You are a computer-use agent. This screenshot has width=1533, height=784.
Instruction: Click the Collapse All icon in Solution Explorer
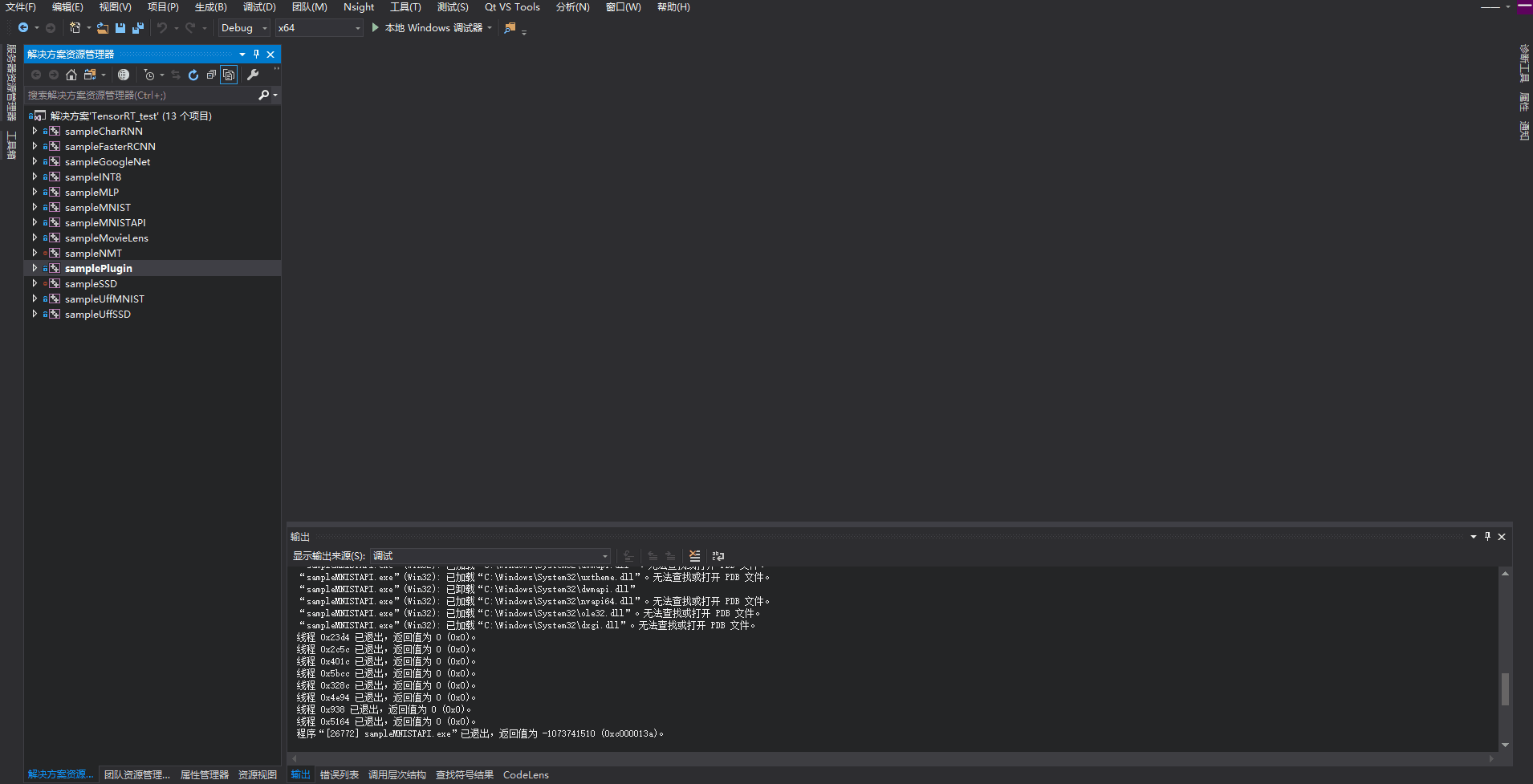[x=211, y=75]
